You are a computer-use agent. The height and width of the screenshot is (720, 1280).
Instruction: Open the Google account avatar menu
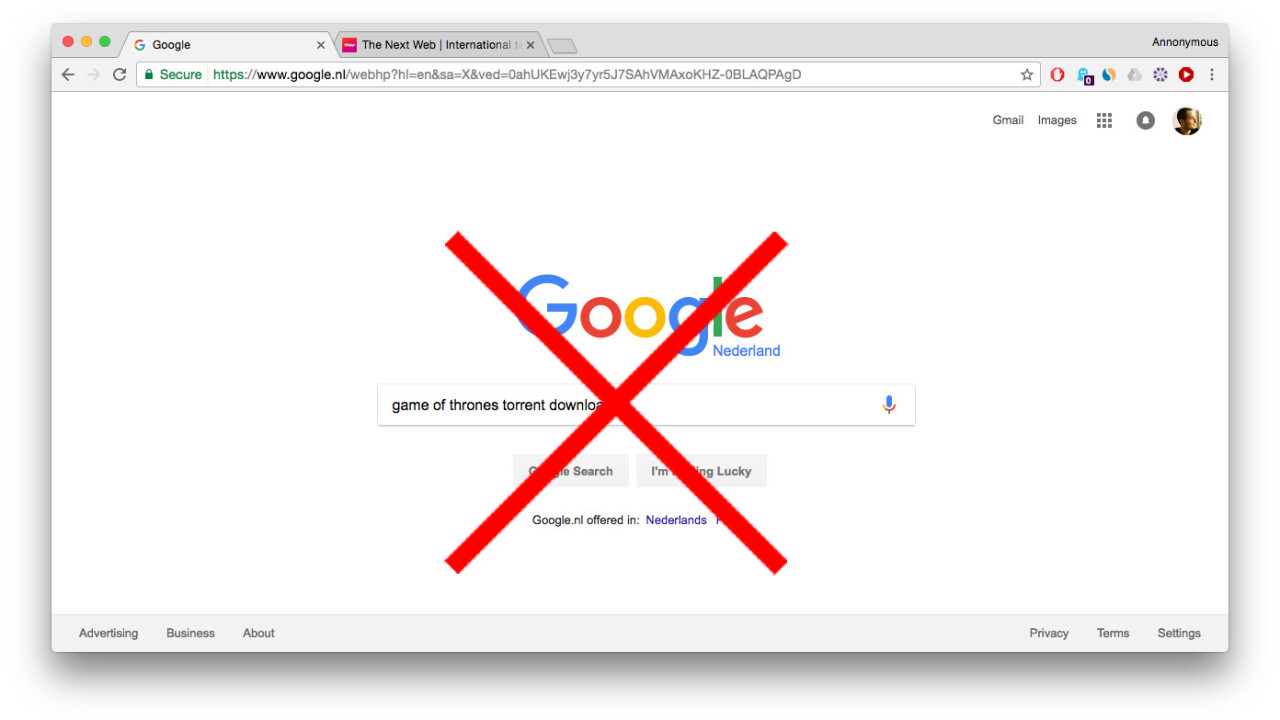[x=1187, y=121]
